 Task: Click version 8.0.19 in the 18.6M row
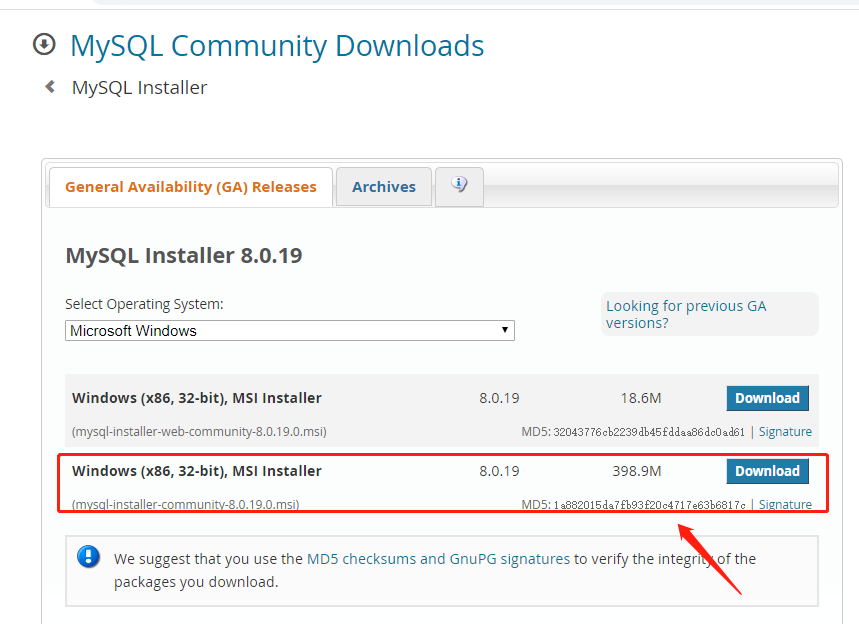(499, 398)
